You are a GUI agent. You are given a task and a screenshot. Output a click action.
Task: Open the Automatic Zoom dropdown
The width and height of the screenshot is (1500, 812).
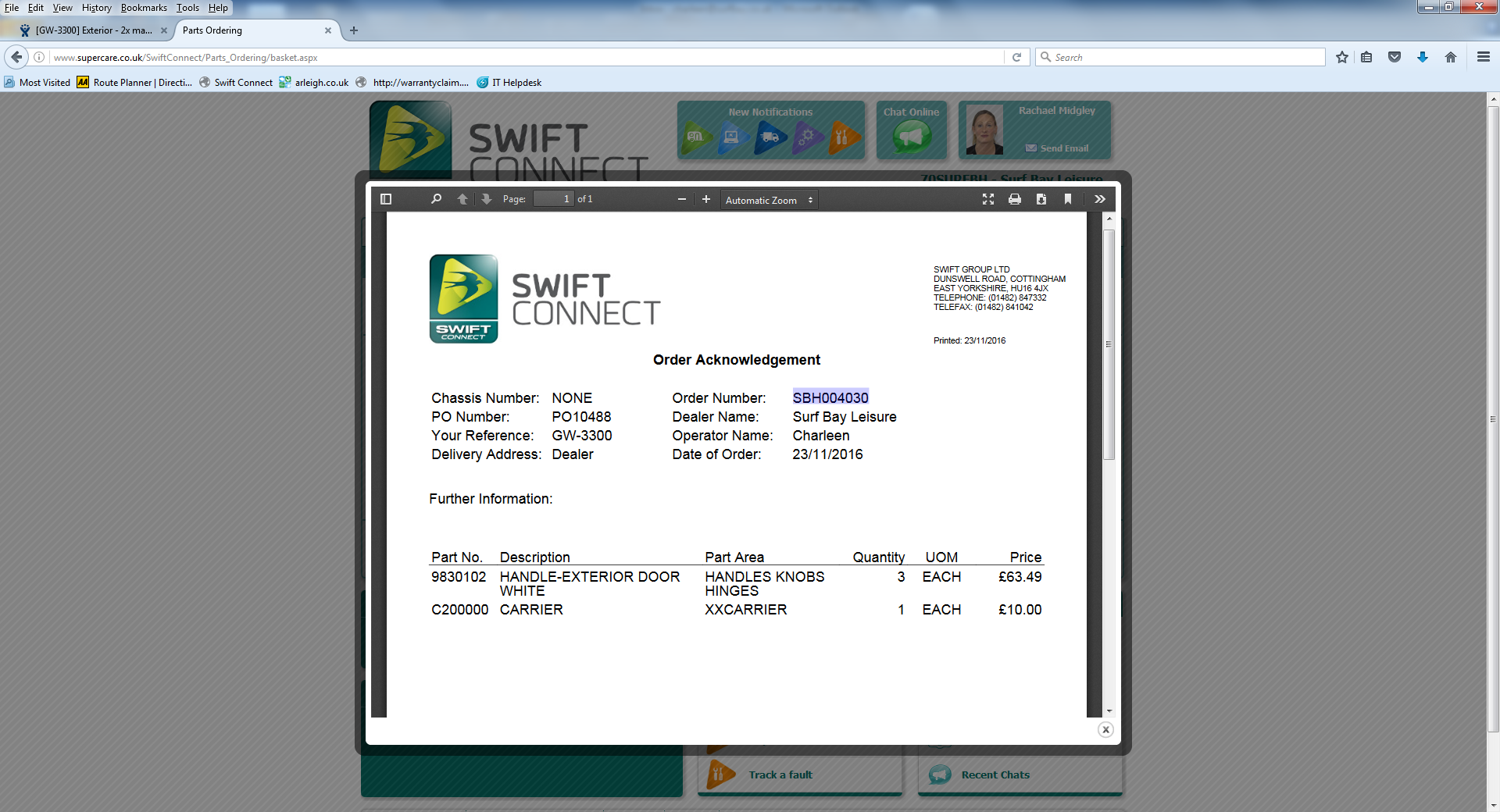click(x=769, y=200)
